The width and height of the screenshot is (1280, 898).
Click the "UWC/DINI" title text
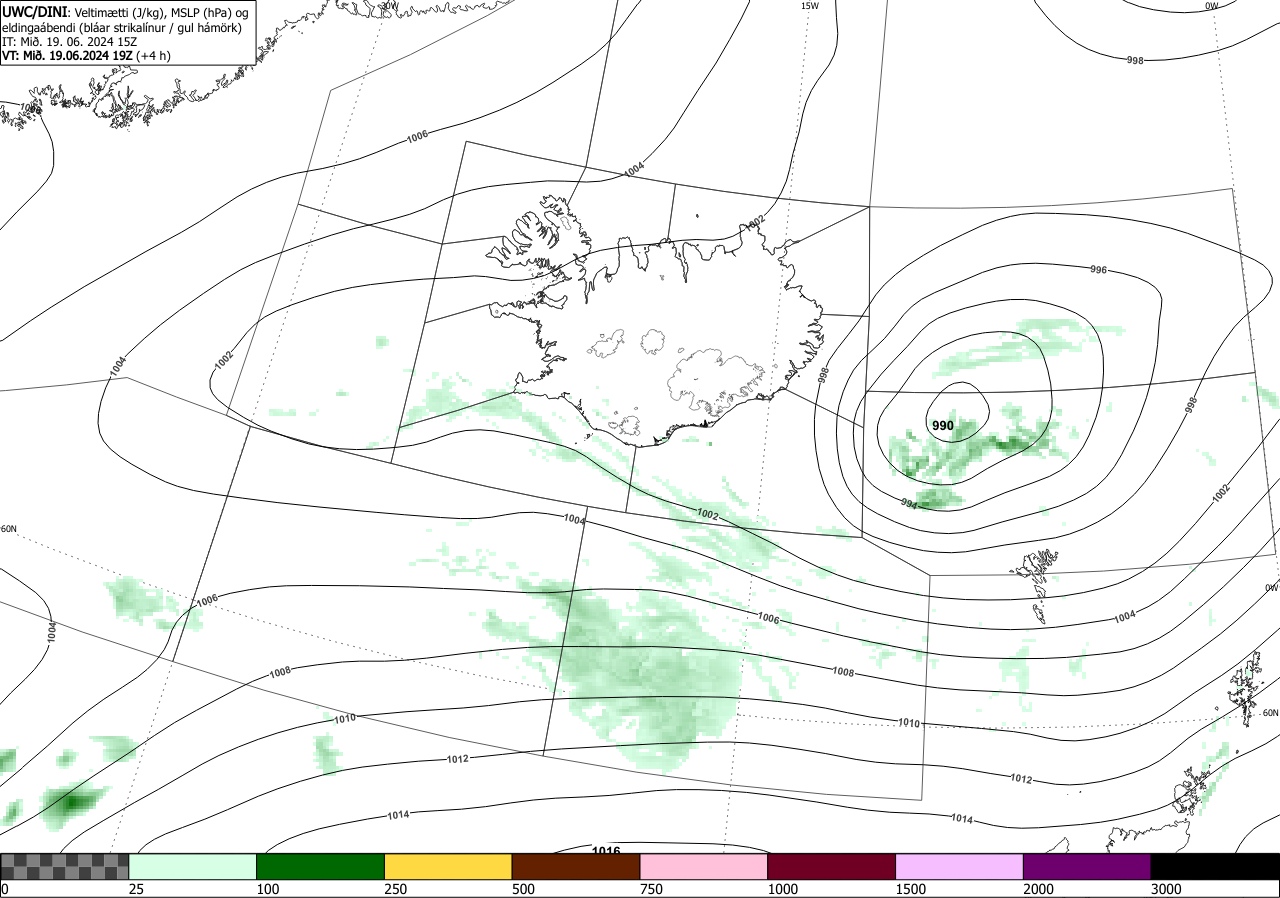click(34, 12)
